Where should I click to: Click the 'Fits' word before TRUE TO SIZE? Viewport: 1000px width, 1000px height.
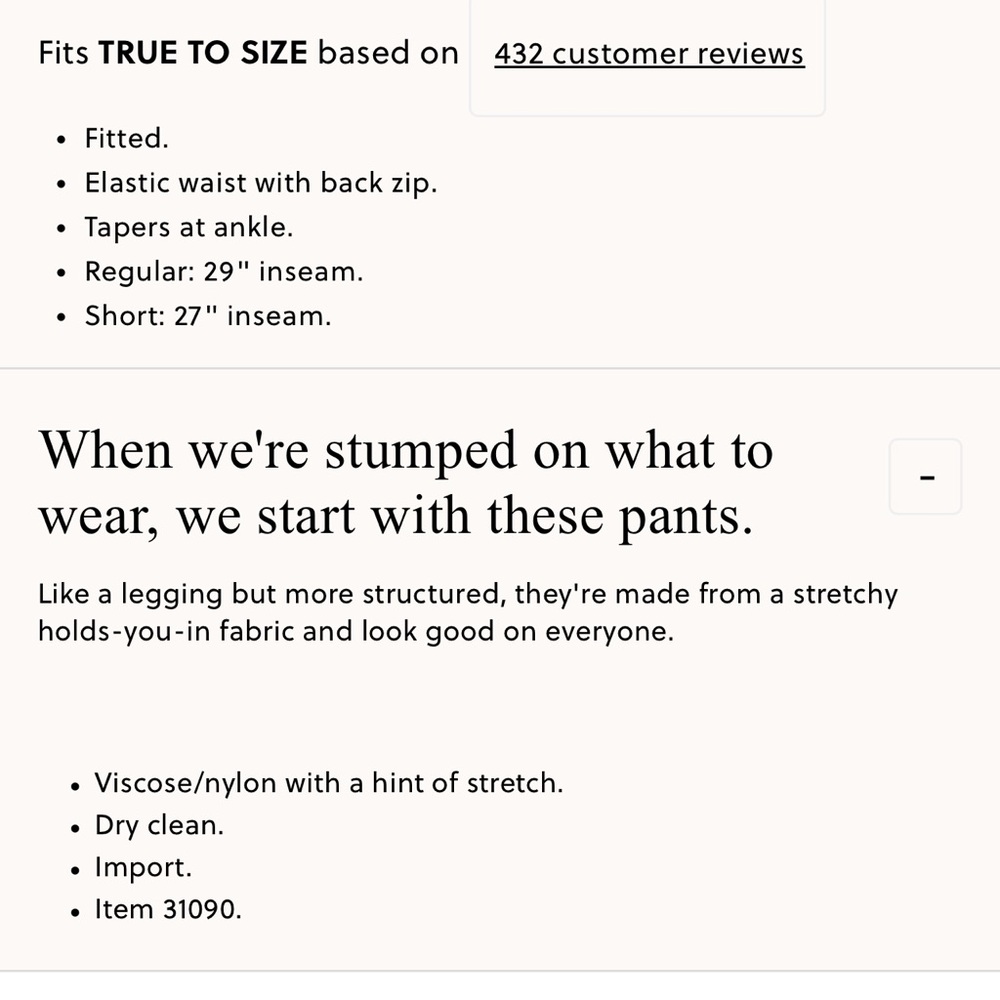point(64,53)
